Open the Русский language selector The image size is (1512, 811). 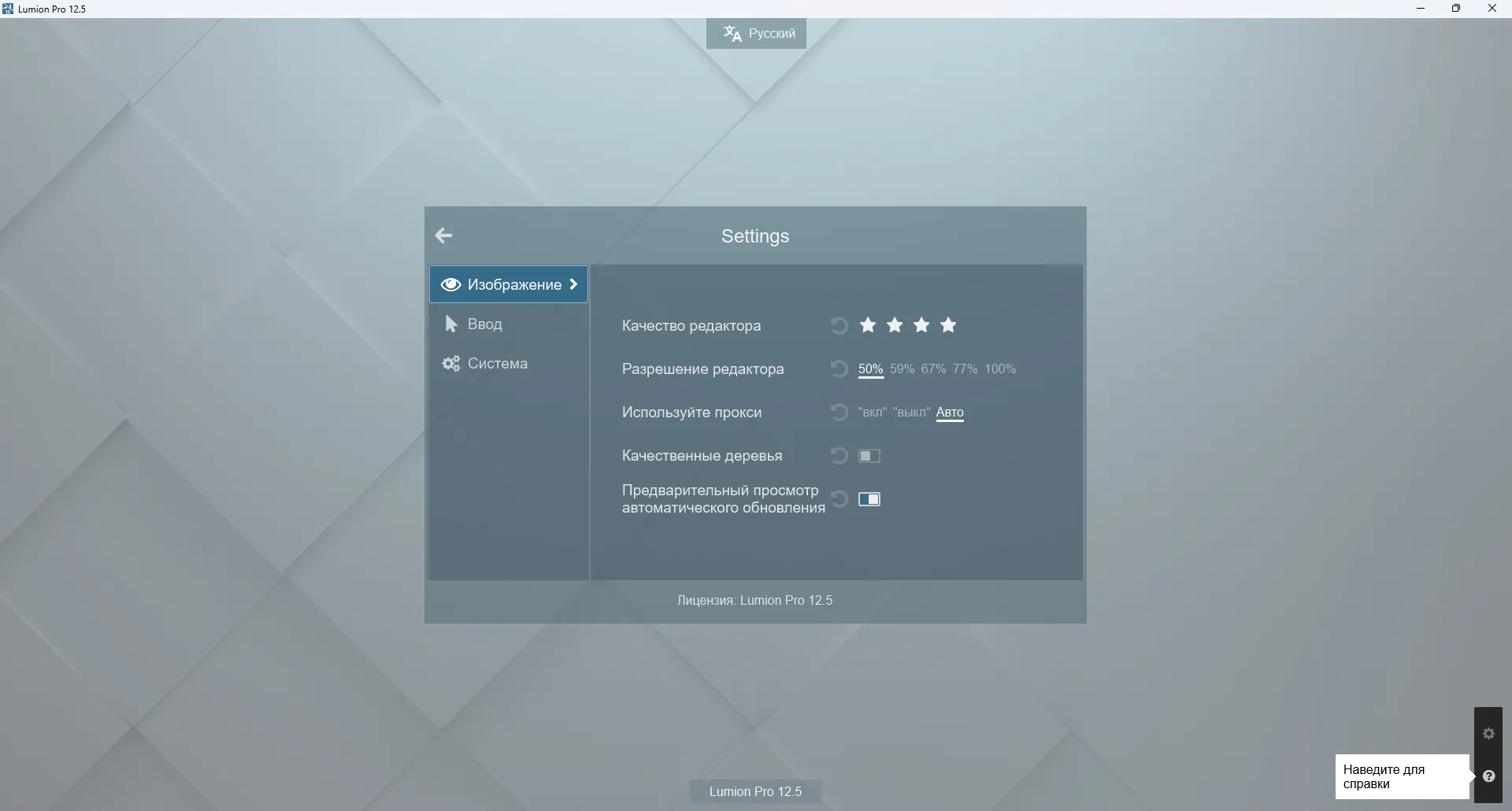pos(756,33)
